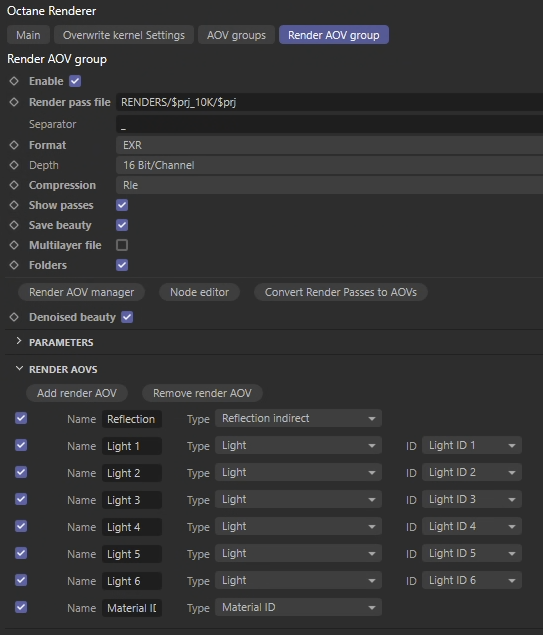
Task: Edit the Light 4 name field
Action: [x=132, y=527]
